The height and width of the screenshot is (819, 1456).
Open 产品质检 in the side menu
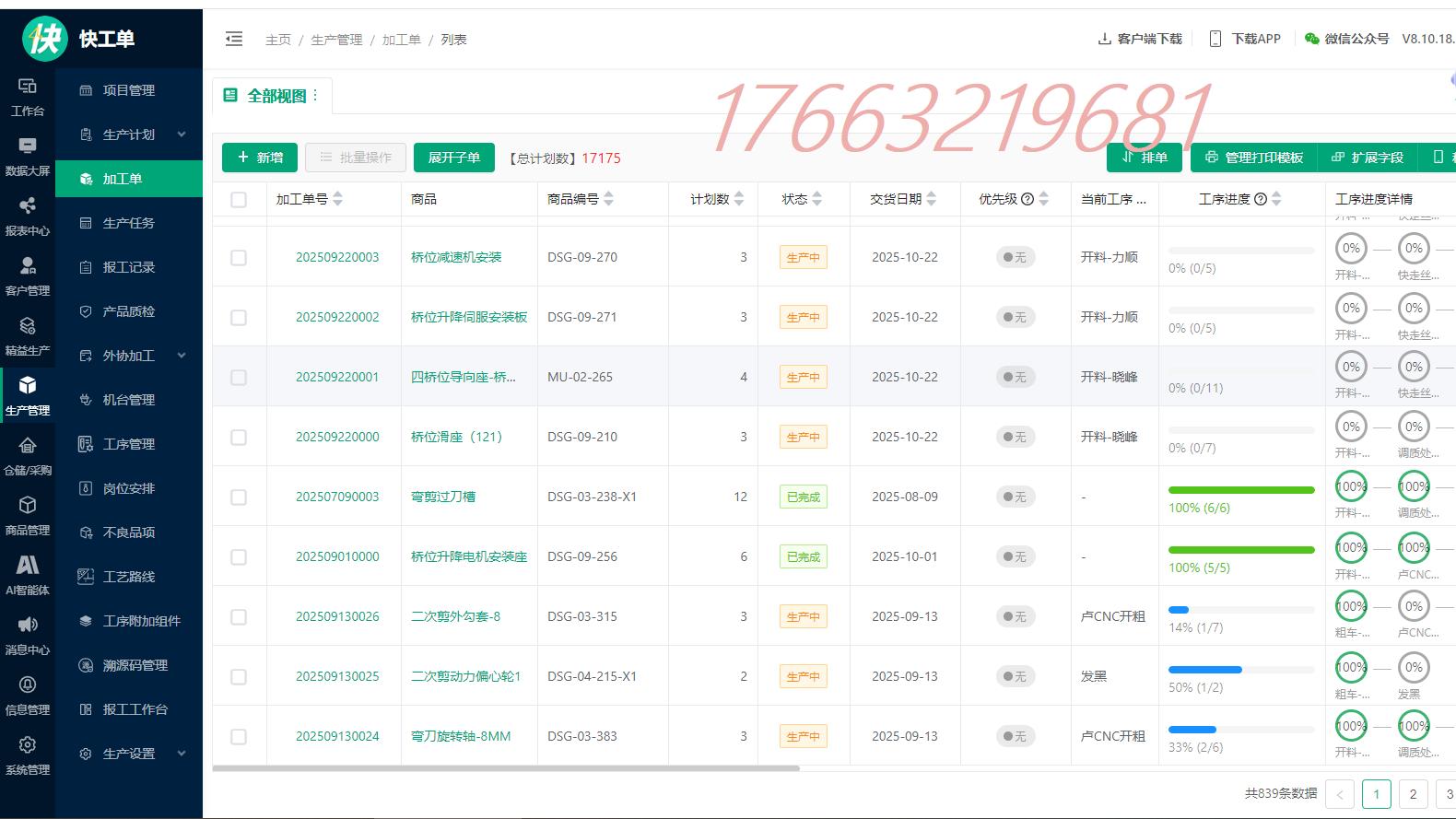[129, 311]
